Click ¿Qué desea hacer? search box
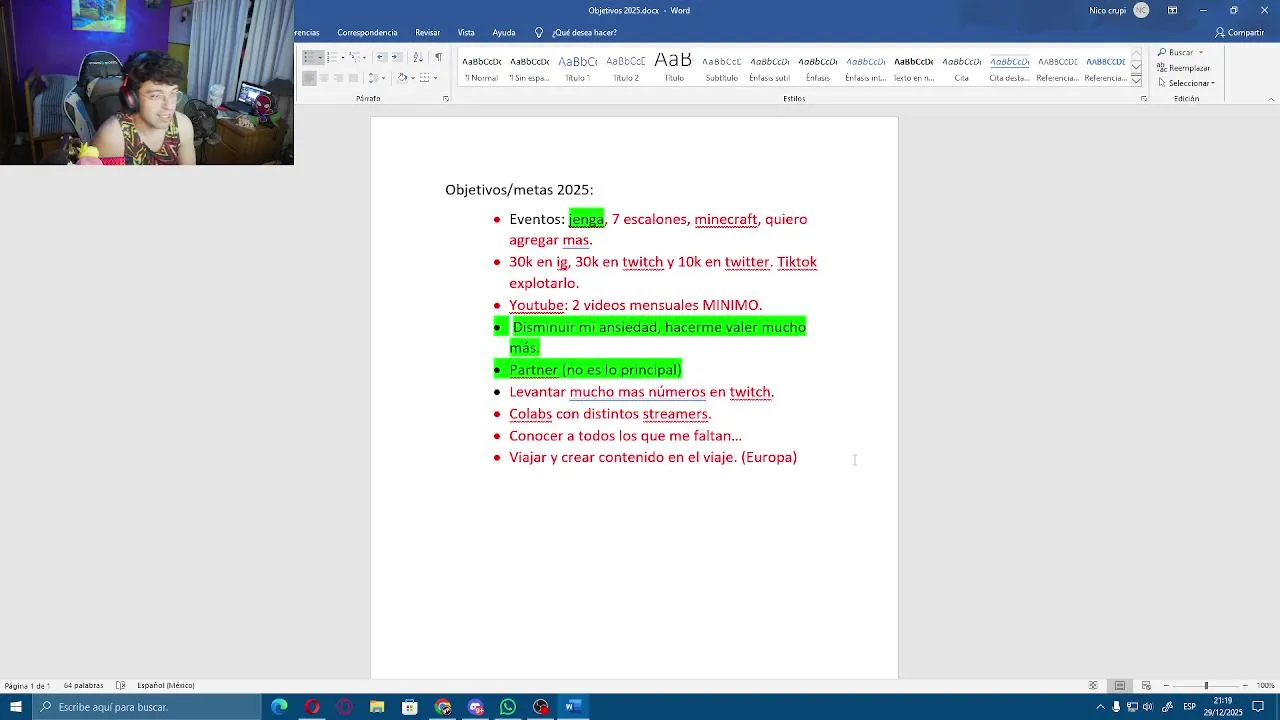Screen dimensions: 1280x720 [x=576, y=33]
